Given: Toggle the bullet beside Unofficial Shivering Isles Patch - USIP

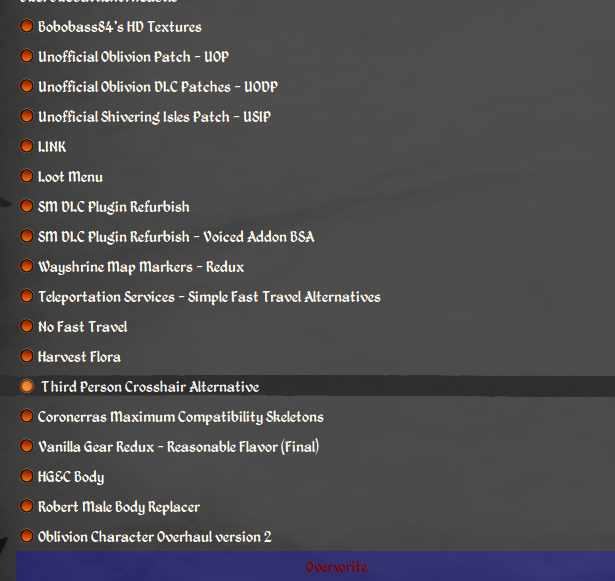Looking at the screenshot, I should 27,116.
